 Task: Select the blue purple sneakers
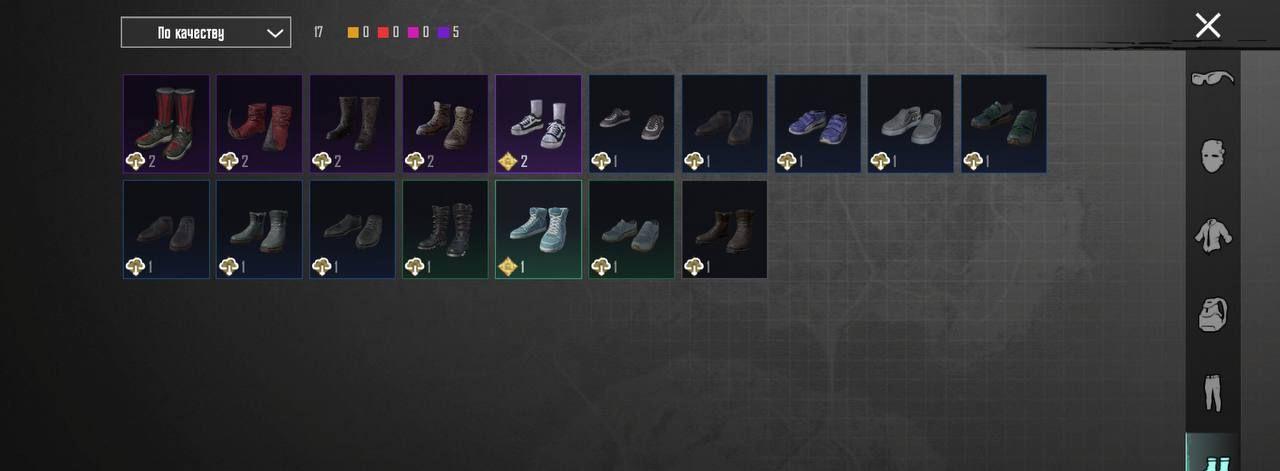(x=817, y=124)
